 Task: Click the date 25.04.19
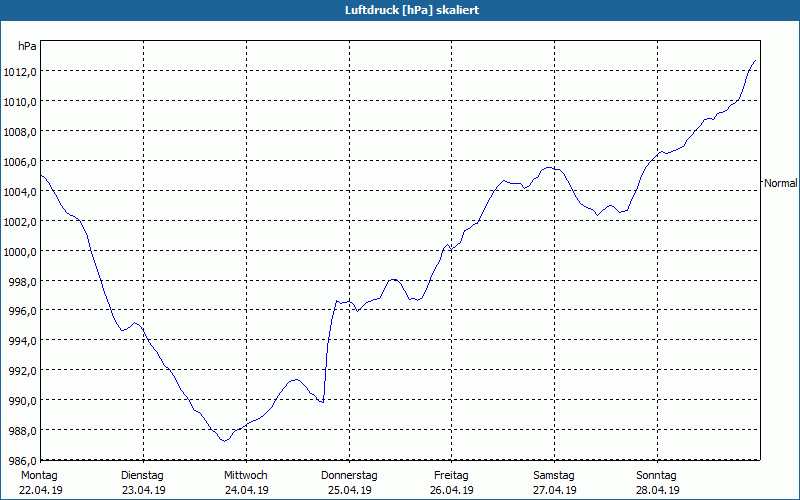pyautogui.click(x=349, y=490)
